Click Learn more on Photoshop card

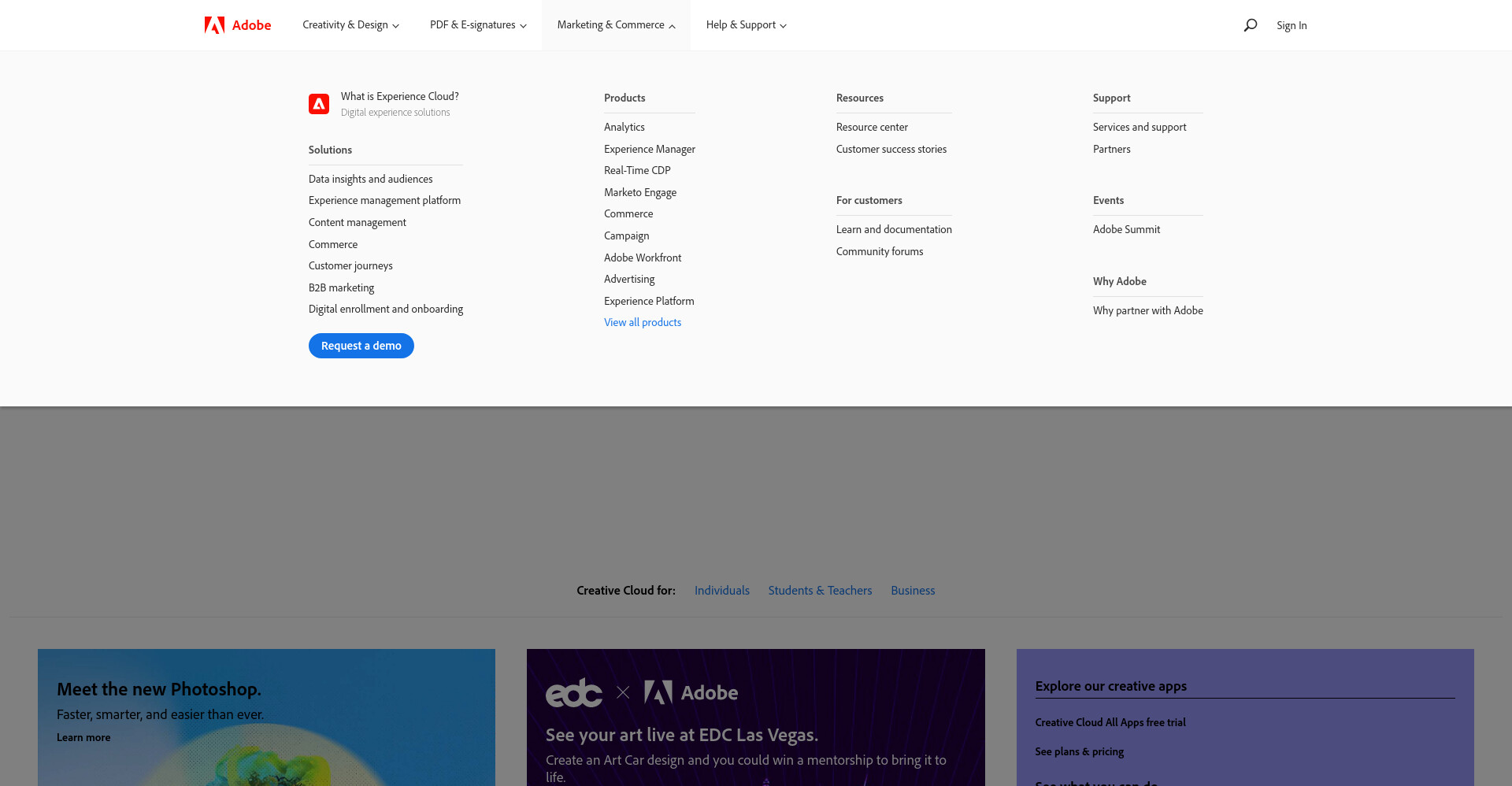tap(83, 737)
